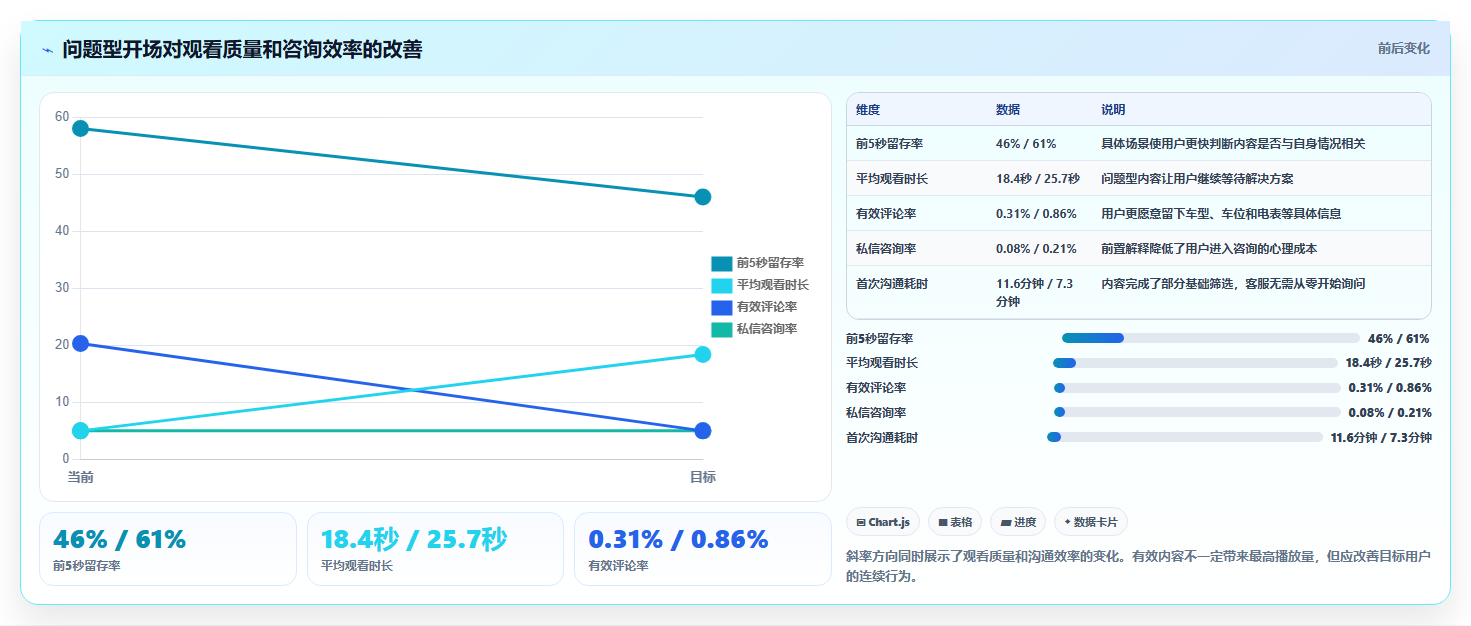
Task: Click the panel title 问题型开场对观看质量和咨询效率的改善
Action: [242, 49]
